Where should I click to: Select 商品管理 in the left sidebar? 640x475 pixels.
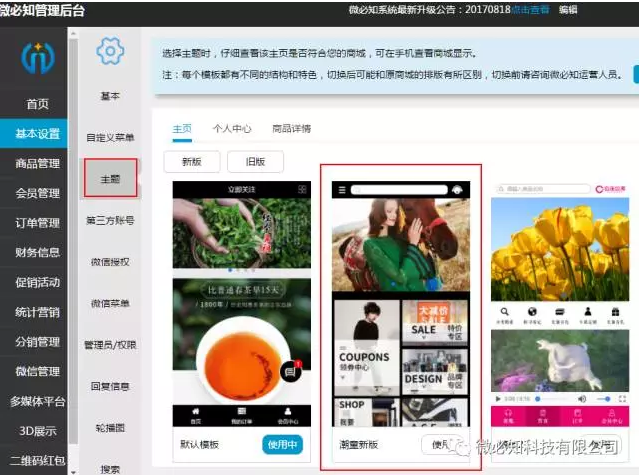[37, 163]
